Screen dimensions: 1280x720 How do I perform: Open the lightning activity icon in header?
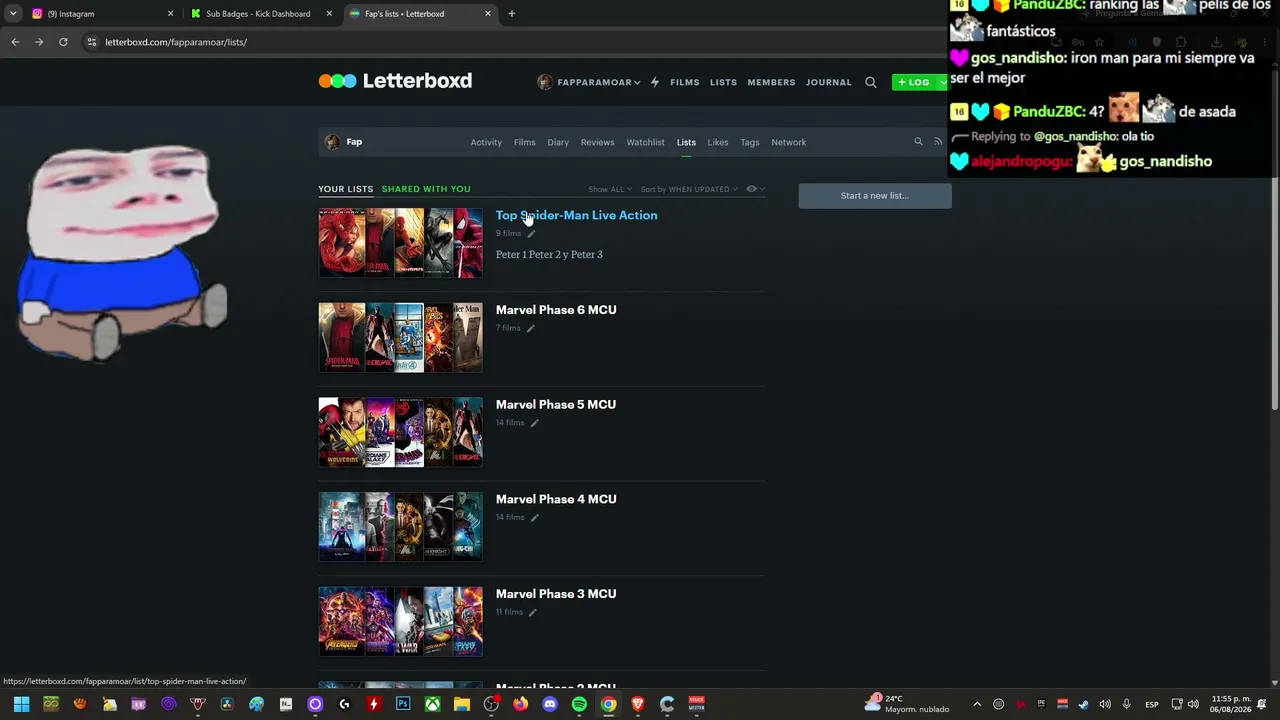pyautogui.click(x=655, y=82)
